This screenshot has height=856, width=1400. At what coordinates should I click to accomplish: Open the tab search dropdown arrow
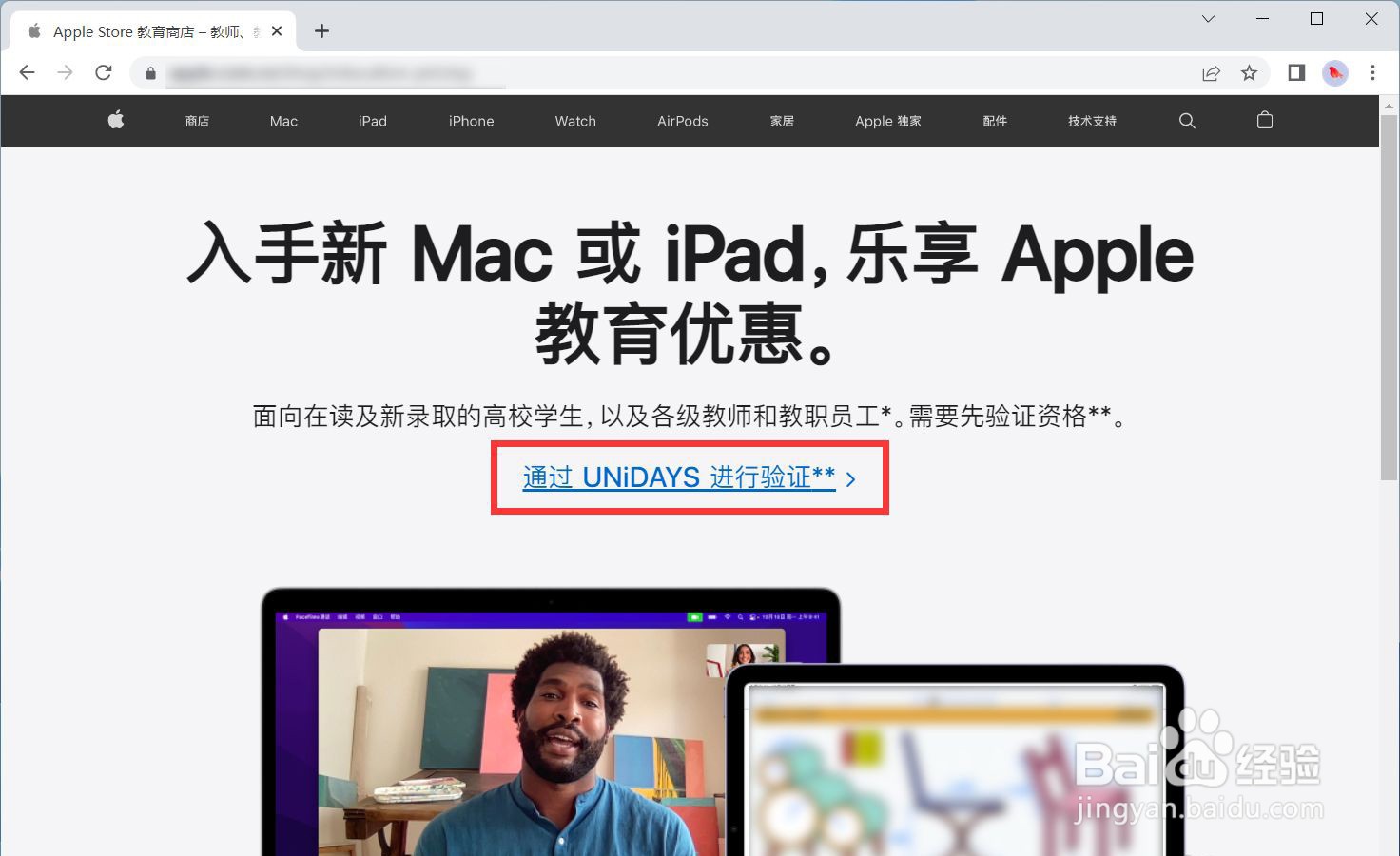tap(1208, 19)
